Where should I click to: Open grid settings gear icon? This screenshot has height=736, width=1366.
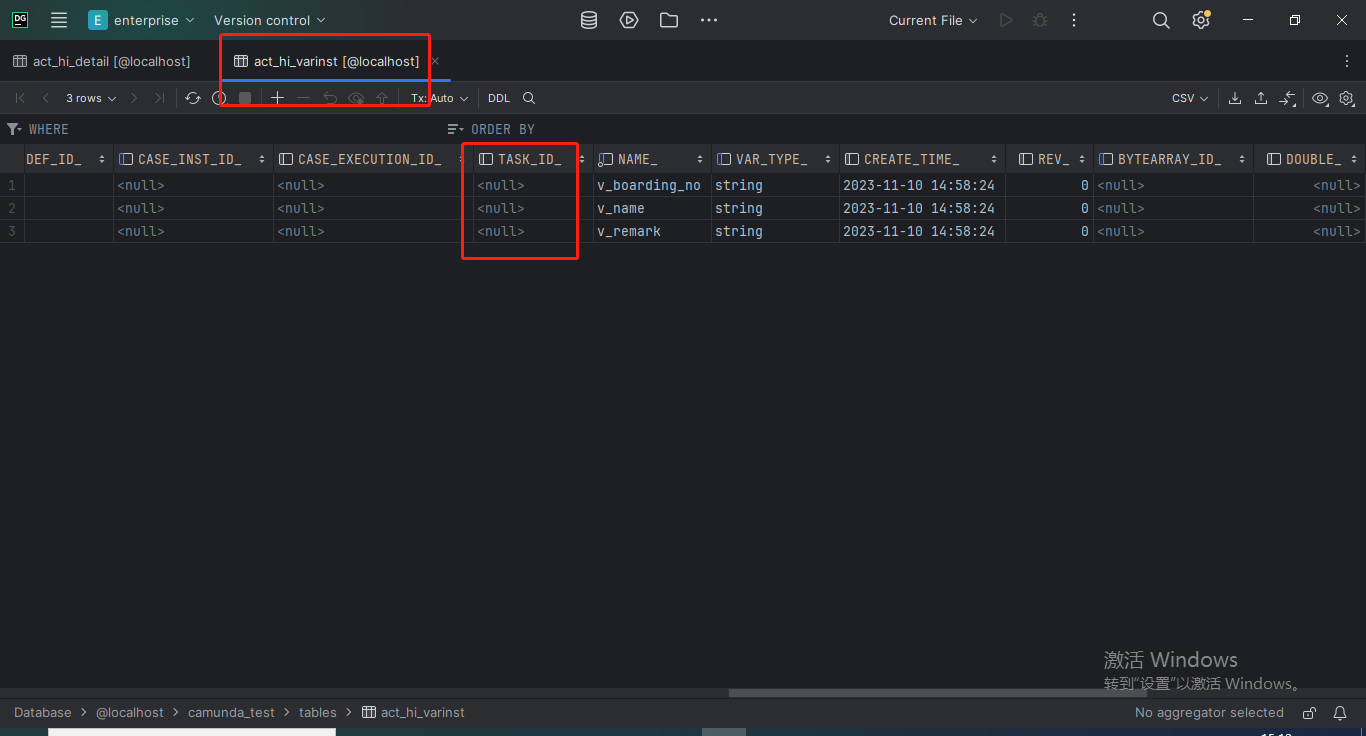(1347, 98)
